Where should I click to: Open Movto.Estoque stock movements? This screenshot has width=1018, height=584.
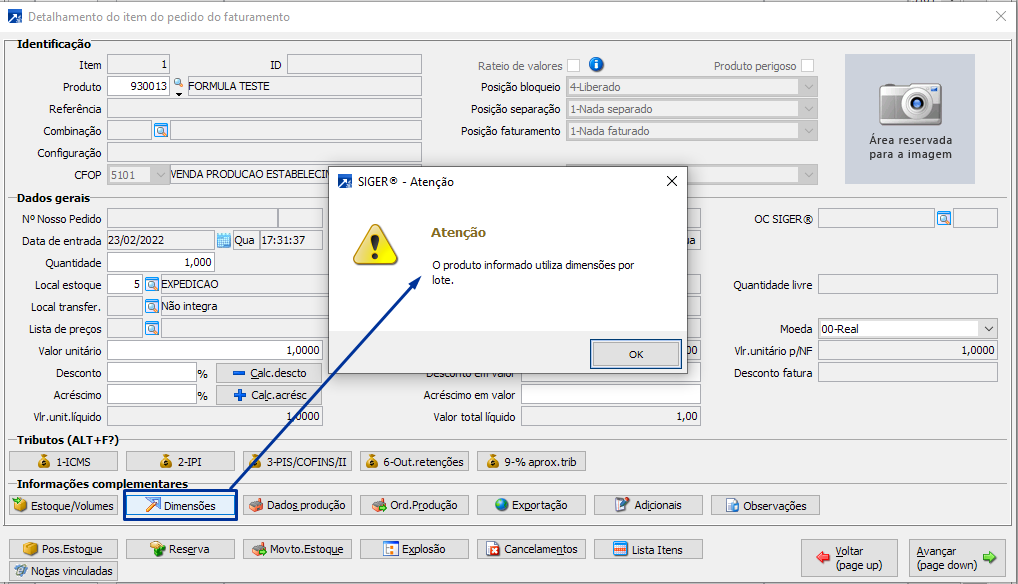[297, 549]
